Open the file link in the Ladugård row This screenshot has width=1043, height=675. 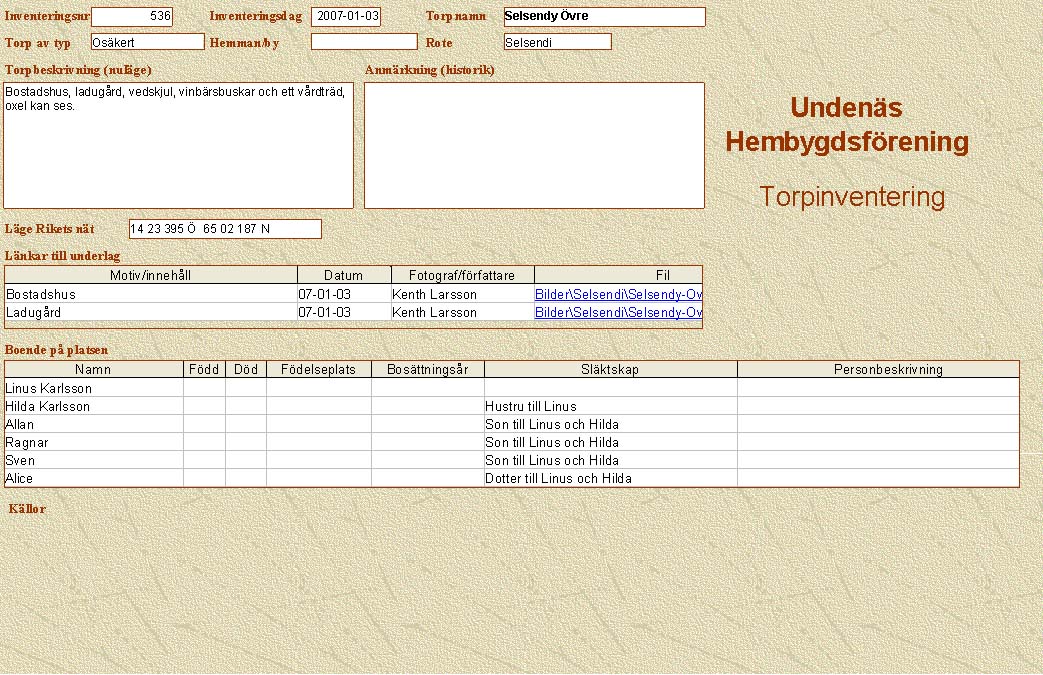click(x=618, y=312)
